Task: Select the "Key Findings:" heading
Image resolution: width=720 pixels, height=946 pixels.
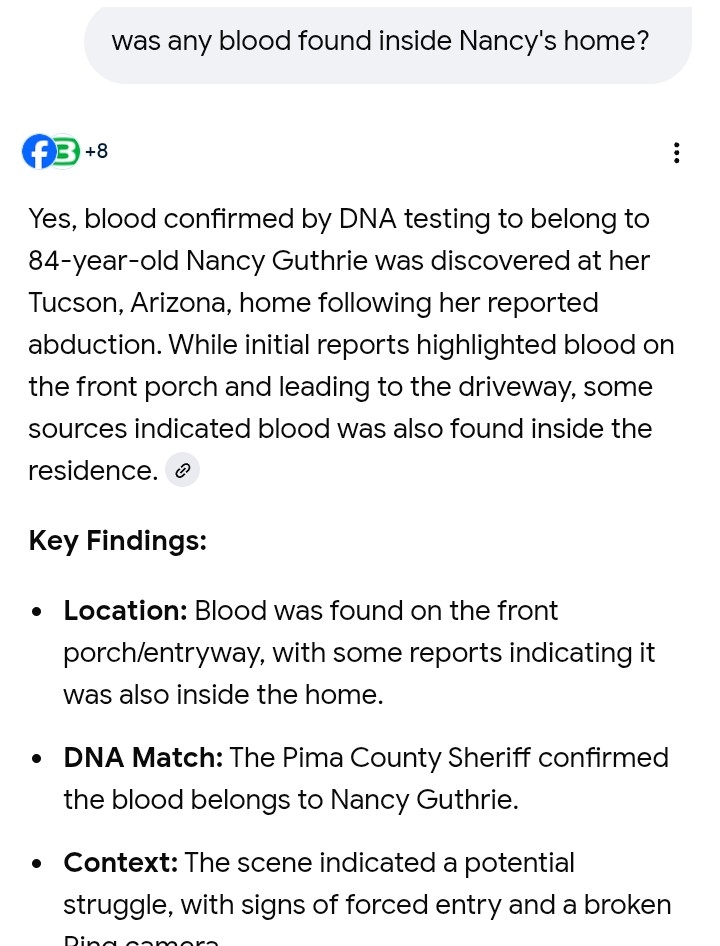Action: (118, 540)
